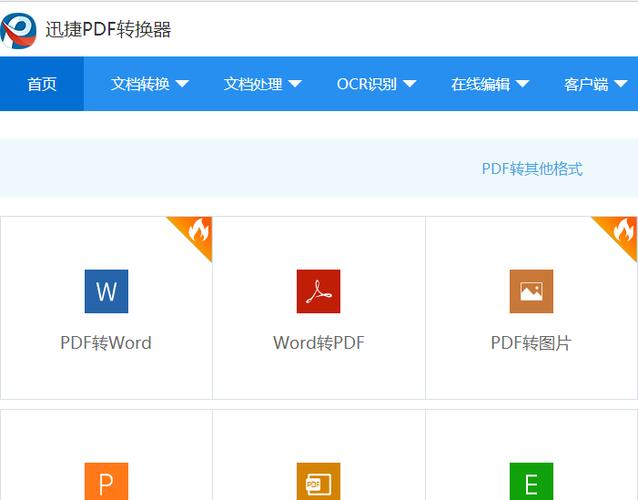Screen dimensions: 638x500
Task: Select the PDF转图片 label
Action: click(531, 343)
